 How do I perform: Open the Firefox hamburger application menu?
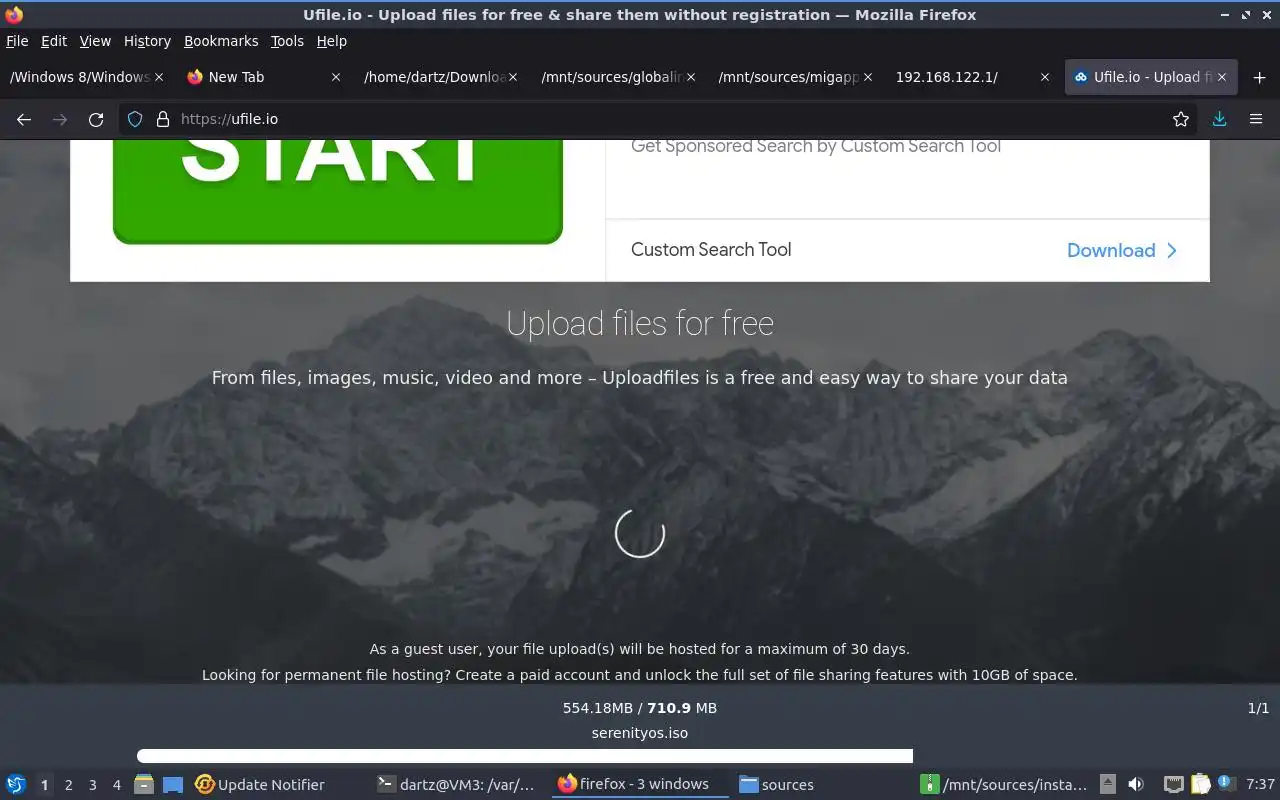pos(1256,119)
